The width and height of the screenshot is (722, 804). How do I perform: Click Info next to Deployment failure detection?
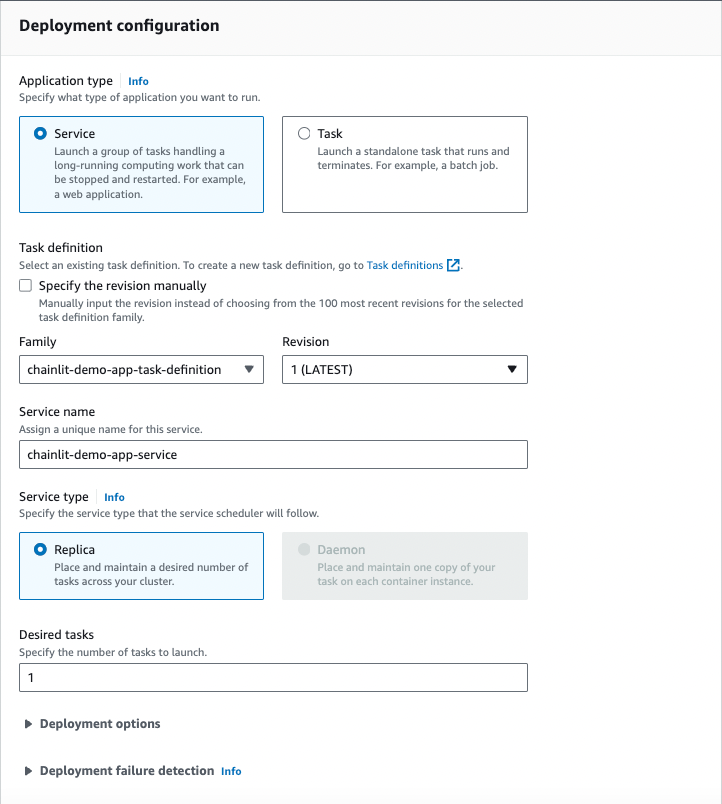tap(231, 771)
